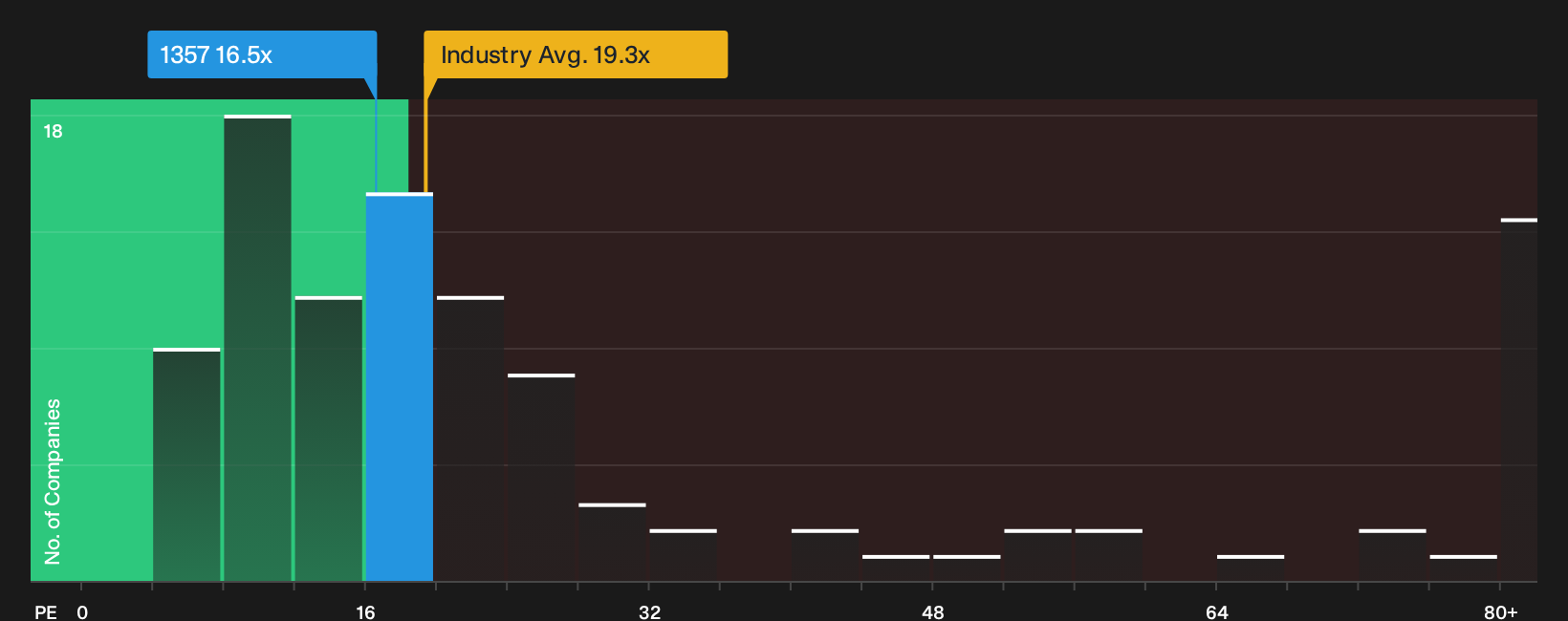Image resolution: width=1568 pixels, height=621 pixels.
Task: Select the 80+ PE bar at far right
Action: 1518,400
